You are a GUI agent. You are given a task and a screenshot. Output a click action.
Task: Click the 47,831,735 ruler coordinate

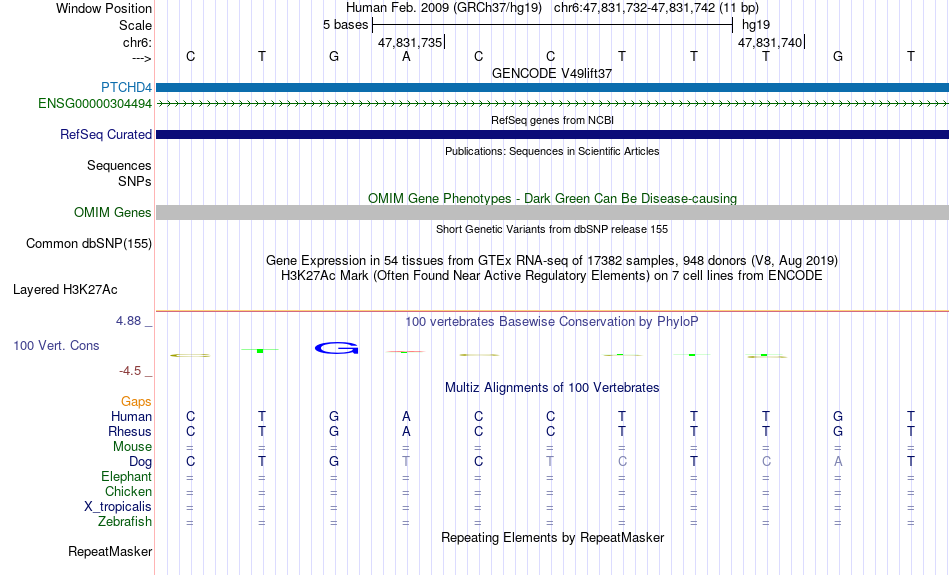coord(410,42)
